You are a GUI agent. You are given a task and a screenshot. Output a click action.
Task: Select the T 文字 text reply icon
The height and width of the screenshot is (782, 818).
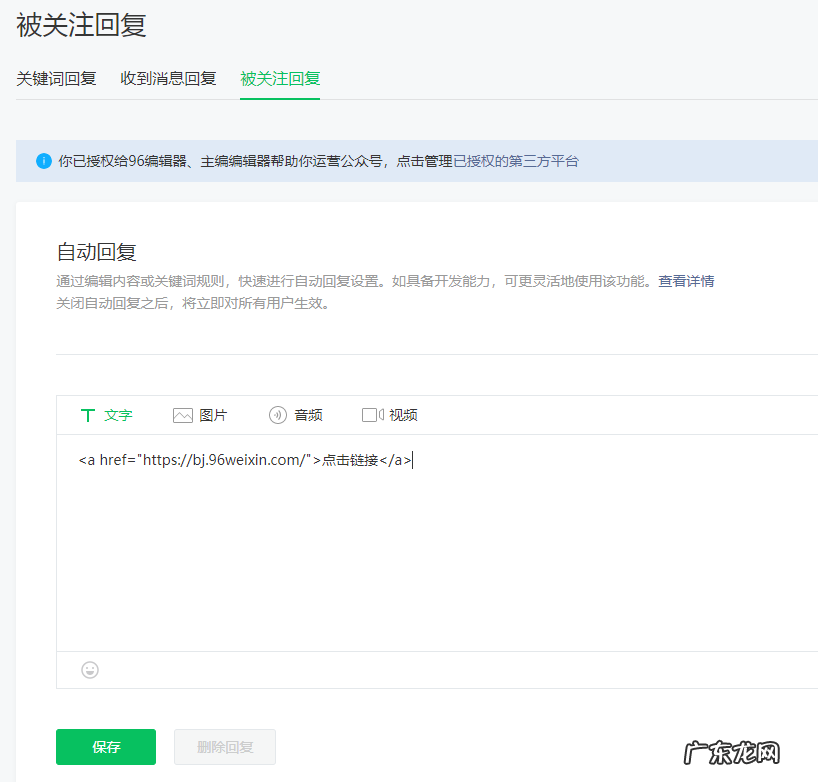click(89, 414)
